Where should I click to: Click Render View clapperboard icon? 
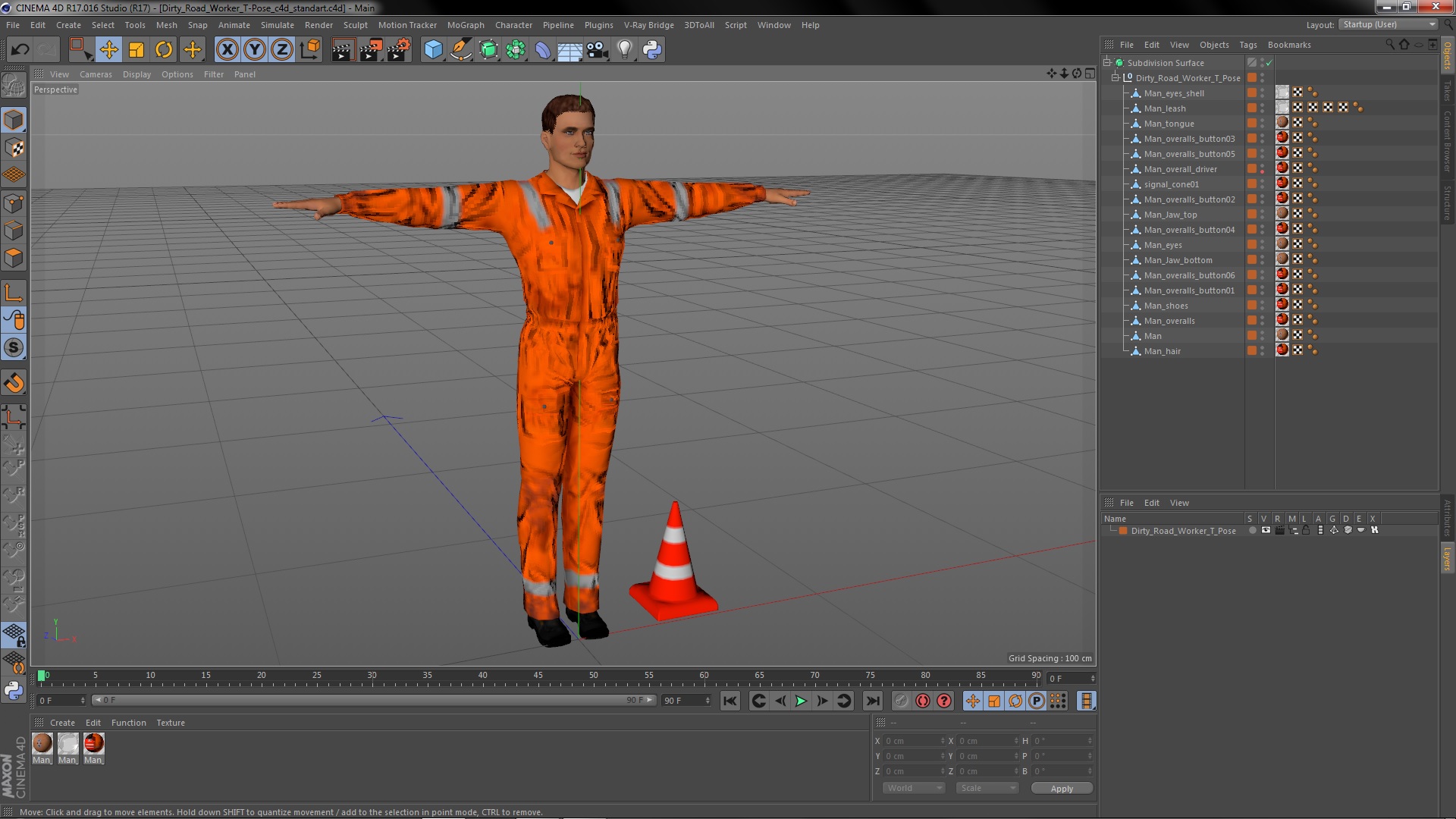tap(343, 50)
